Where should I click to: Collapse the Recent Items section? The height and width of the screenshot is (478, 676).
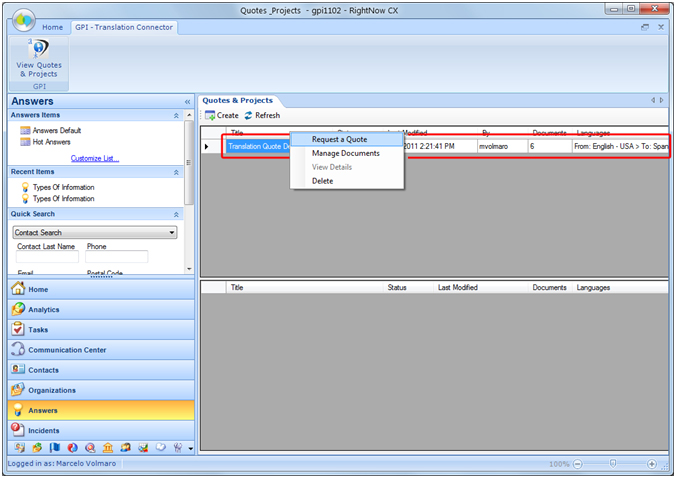coord(177,172)
